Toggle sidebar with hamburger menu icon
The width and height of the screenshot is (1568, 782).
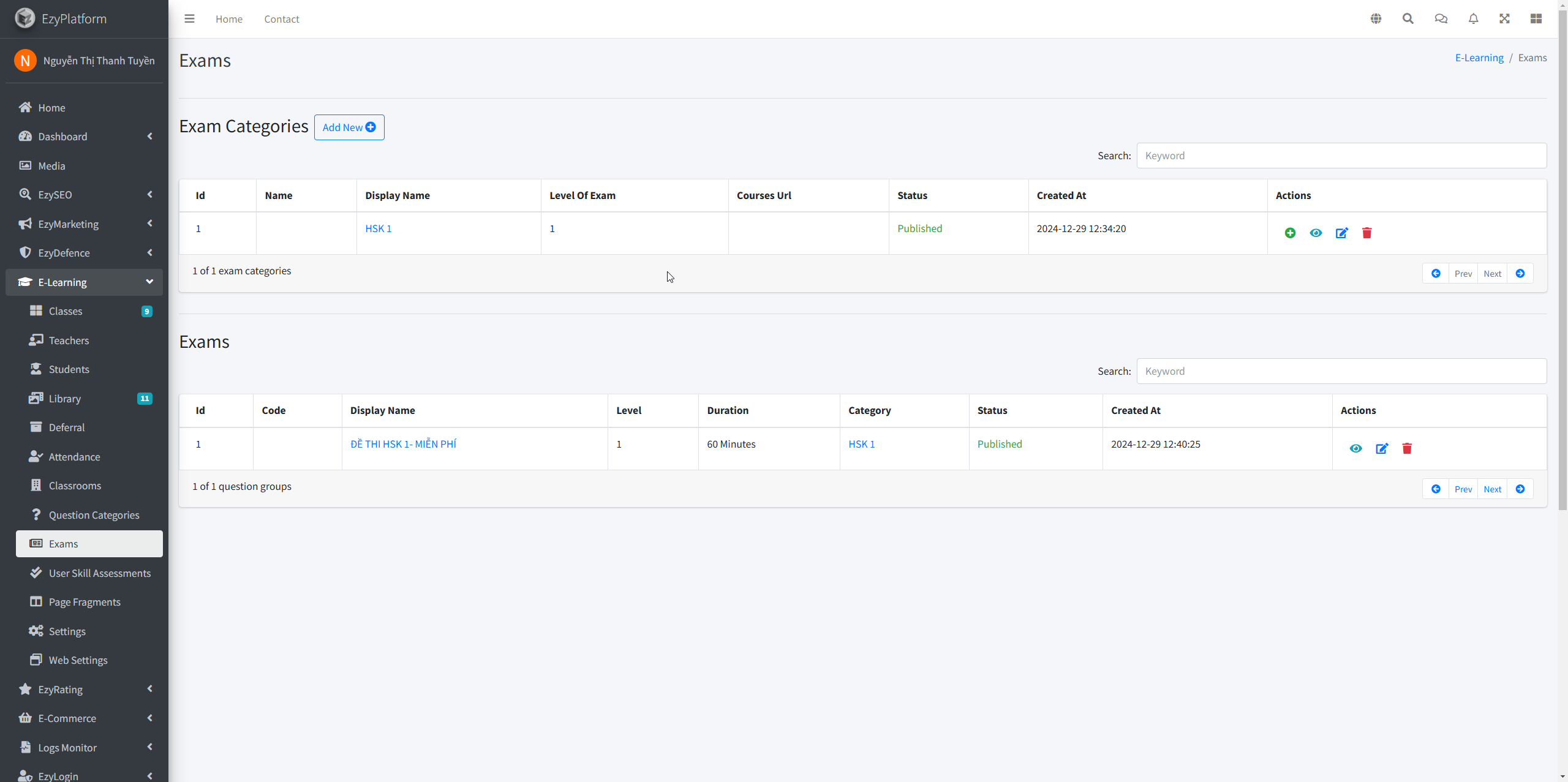tap(189, 19)
